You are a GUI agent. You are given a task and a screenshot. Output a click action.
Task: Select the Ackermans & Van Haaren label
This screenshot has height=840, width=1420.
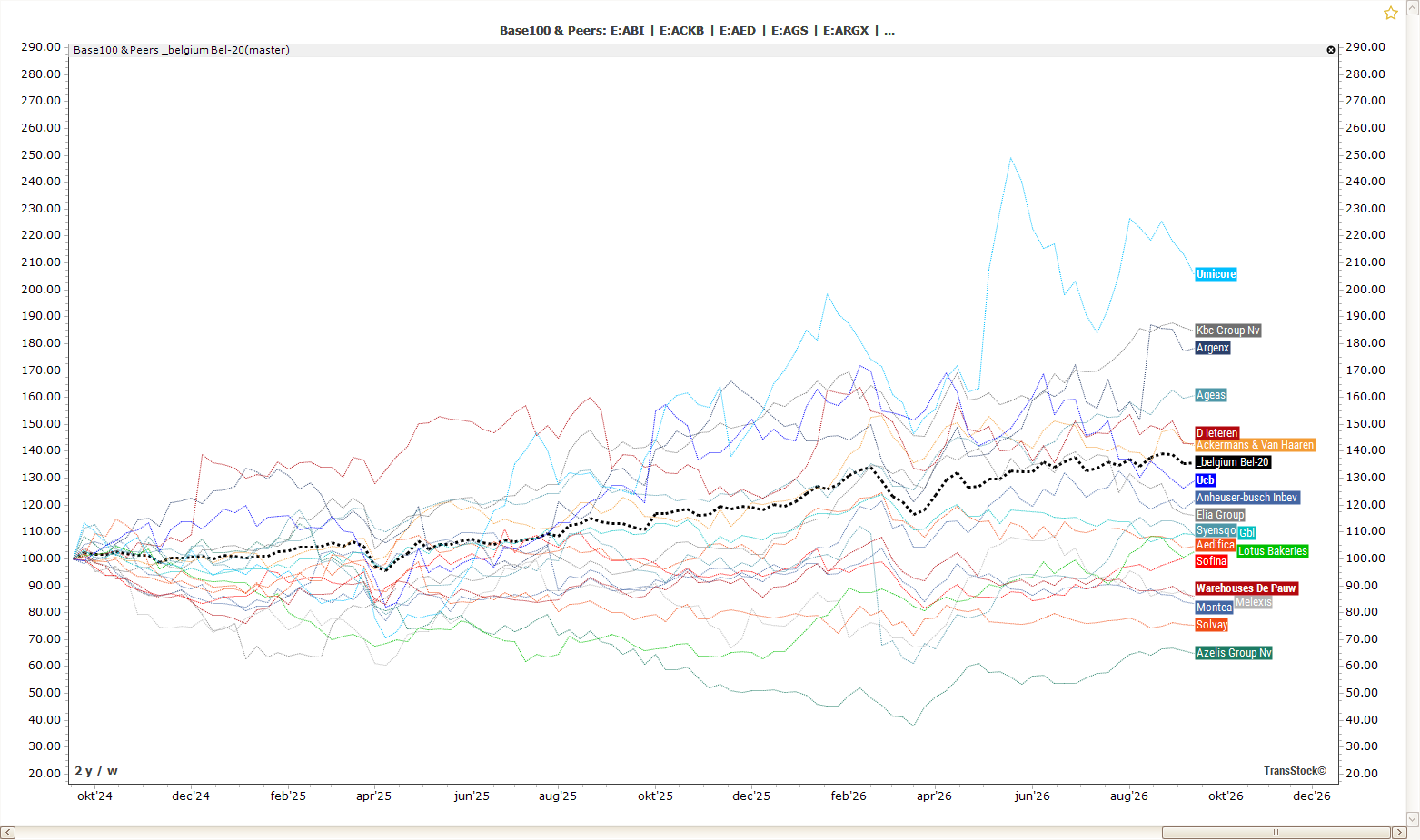1255,445
